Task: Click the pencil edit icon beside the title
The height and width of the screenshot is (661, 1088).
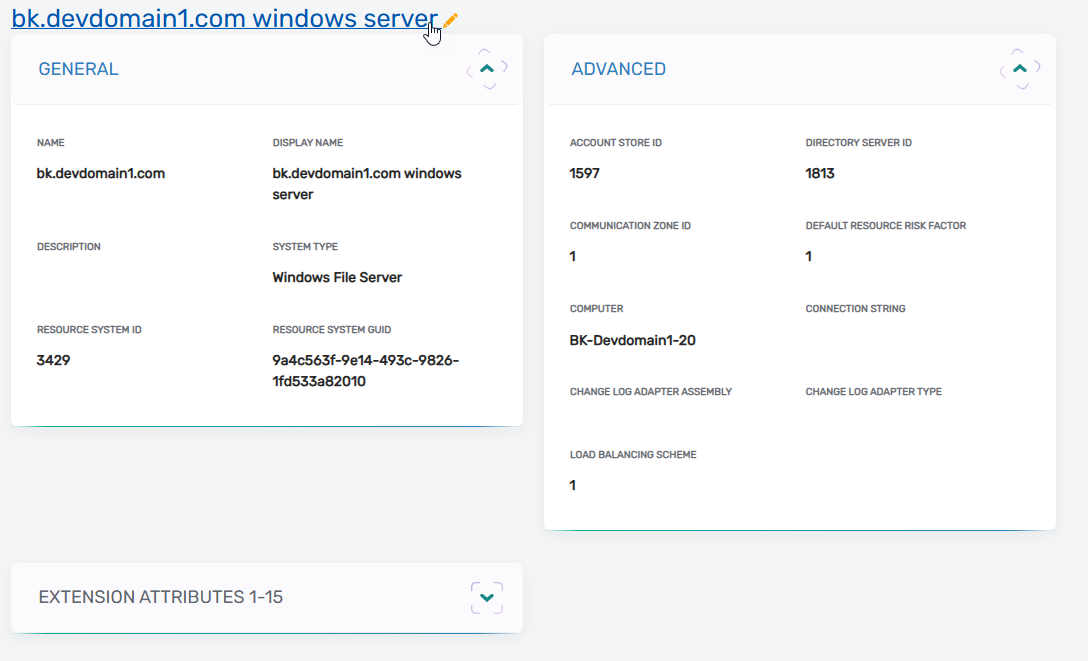Action: 451,20
